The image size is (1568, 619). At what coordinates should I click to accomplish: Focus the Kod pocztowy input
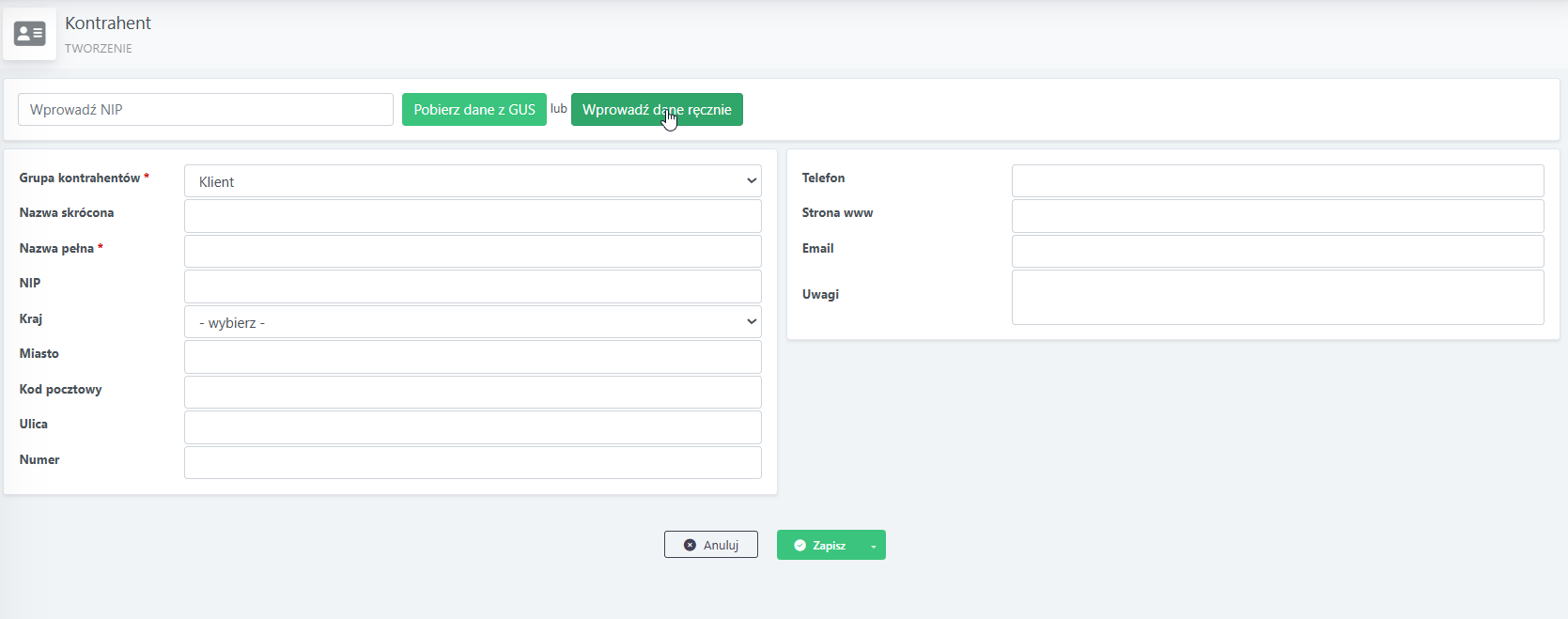click(473, 393)
